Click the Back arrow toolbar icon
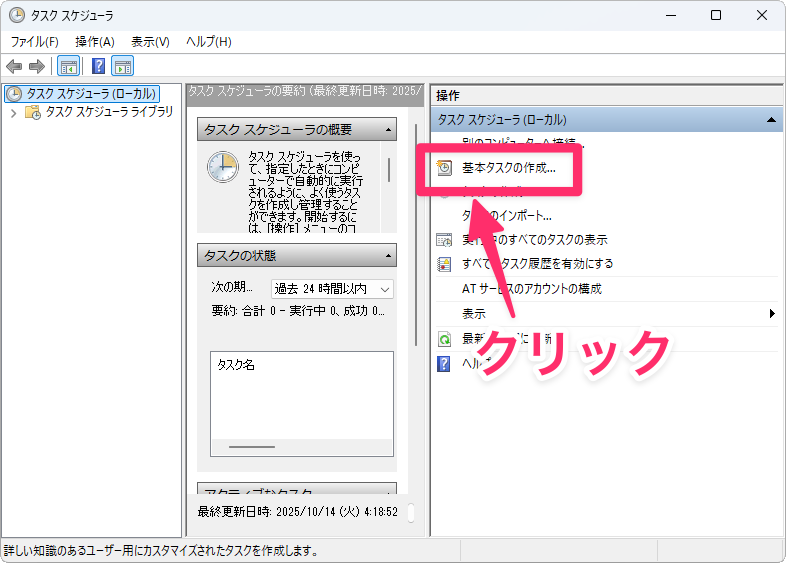 pos(14,67)
